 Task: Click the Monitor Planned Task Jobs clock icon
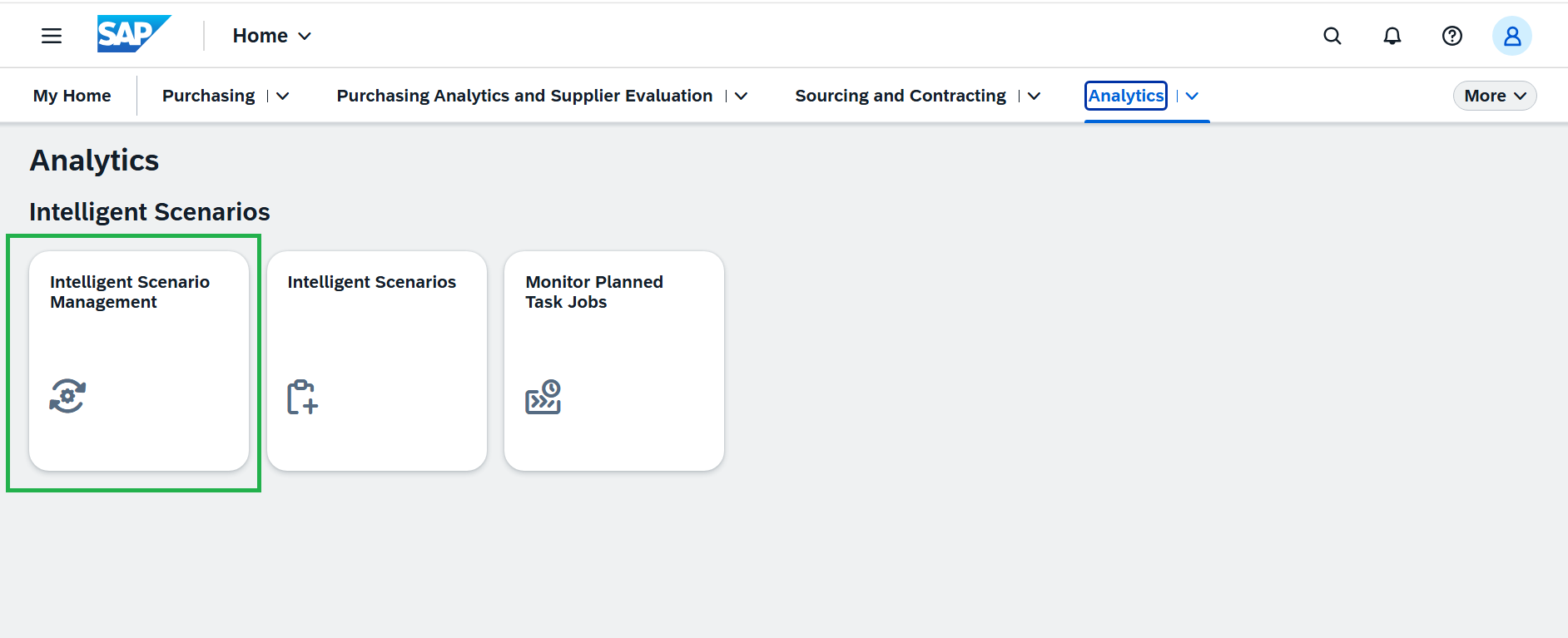click(x=543, y=397)
